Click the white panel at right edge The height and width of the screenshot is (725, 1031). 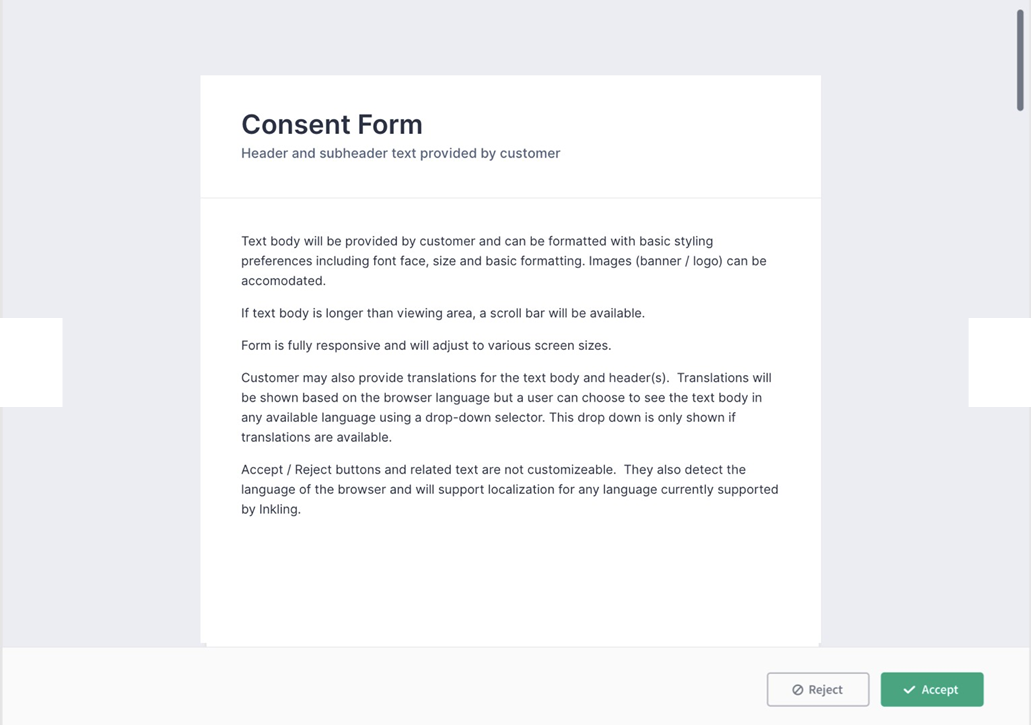tap(999, 362)
